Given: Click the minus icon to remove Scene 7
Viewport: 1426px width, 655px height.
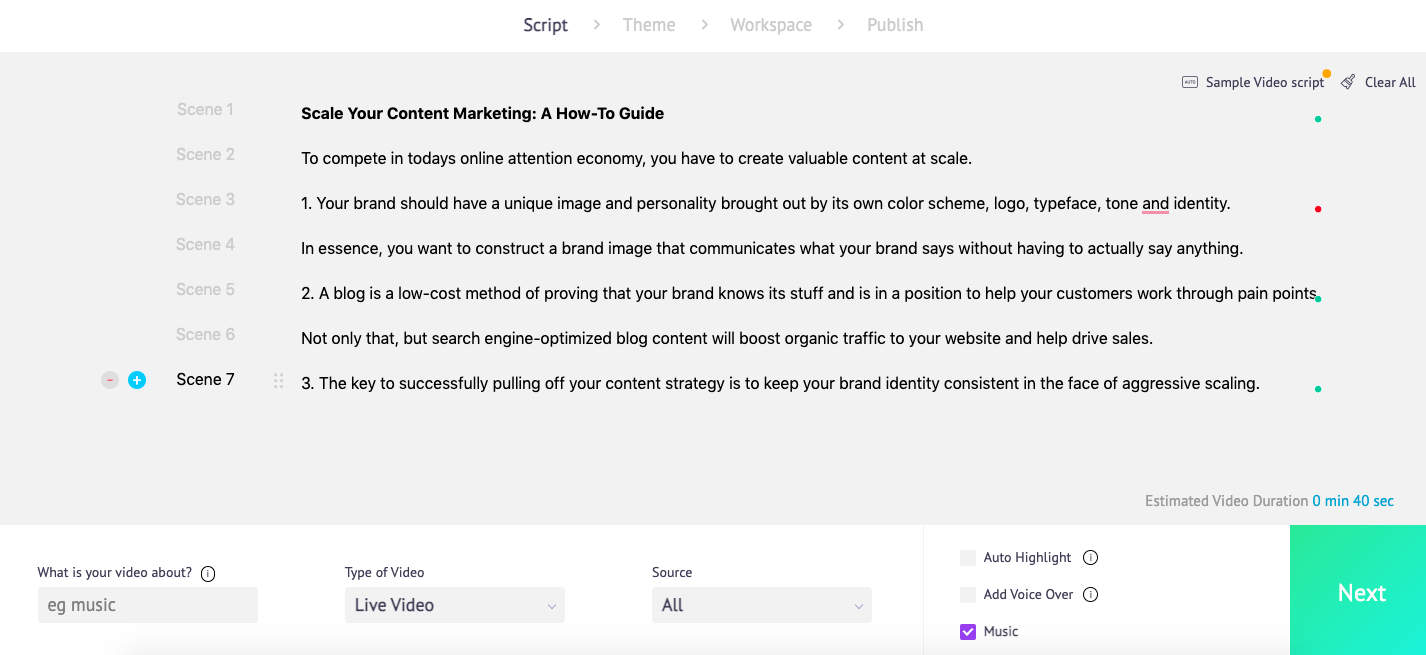Looking at the screenshot, I should [x=109, y=380].
